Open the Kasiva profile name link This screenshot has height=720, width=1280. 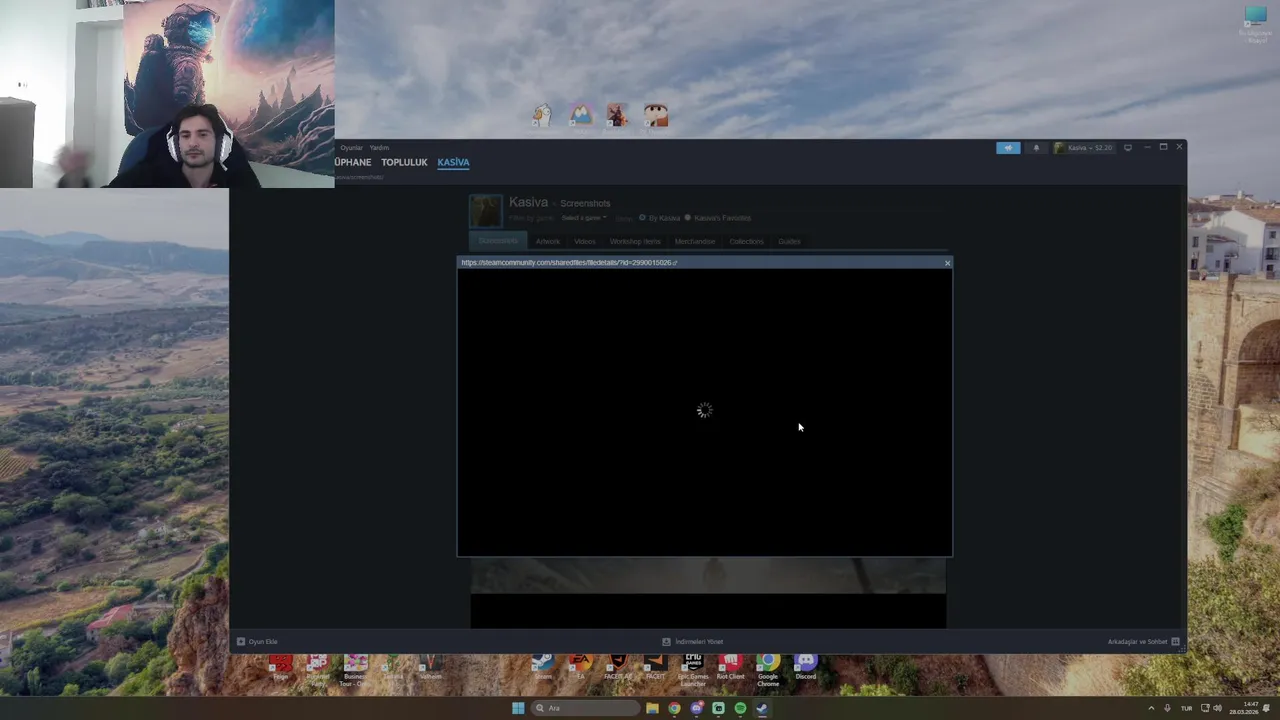click(528, 202)
